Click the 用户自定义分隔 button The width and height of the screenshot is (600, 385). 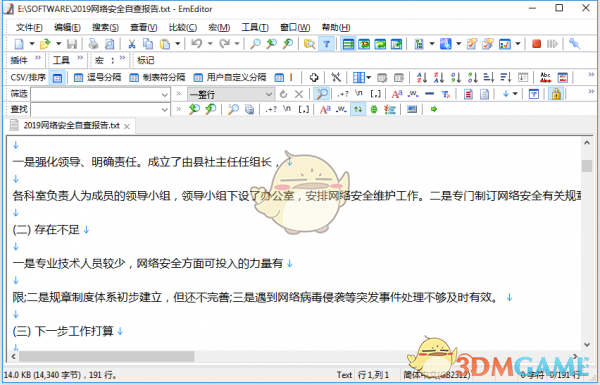click(x=230, y=78)
